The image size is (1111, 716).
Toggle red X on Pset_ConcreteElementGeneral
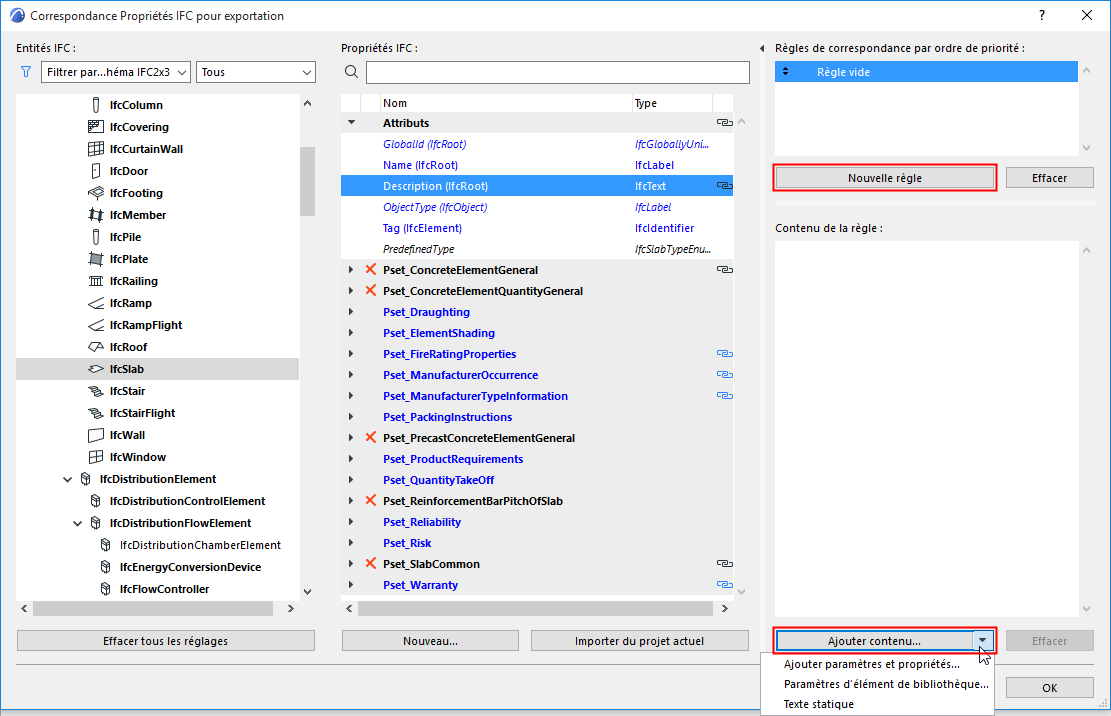(x=371, y=270)
